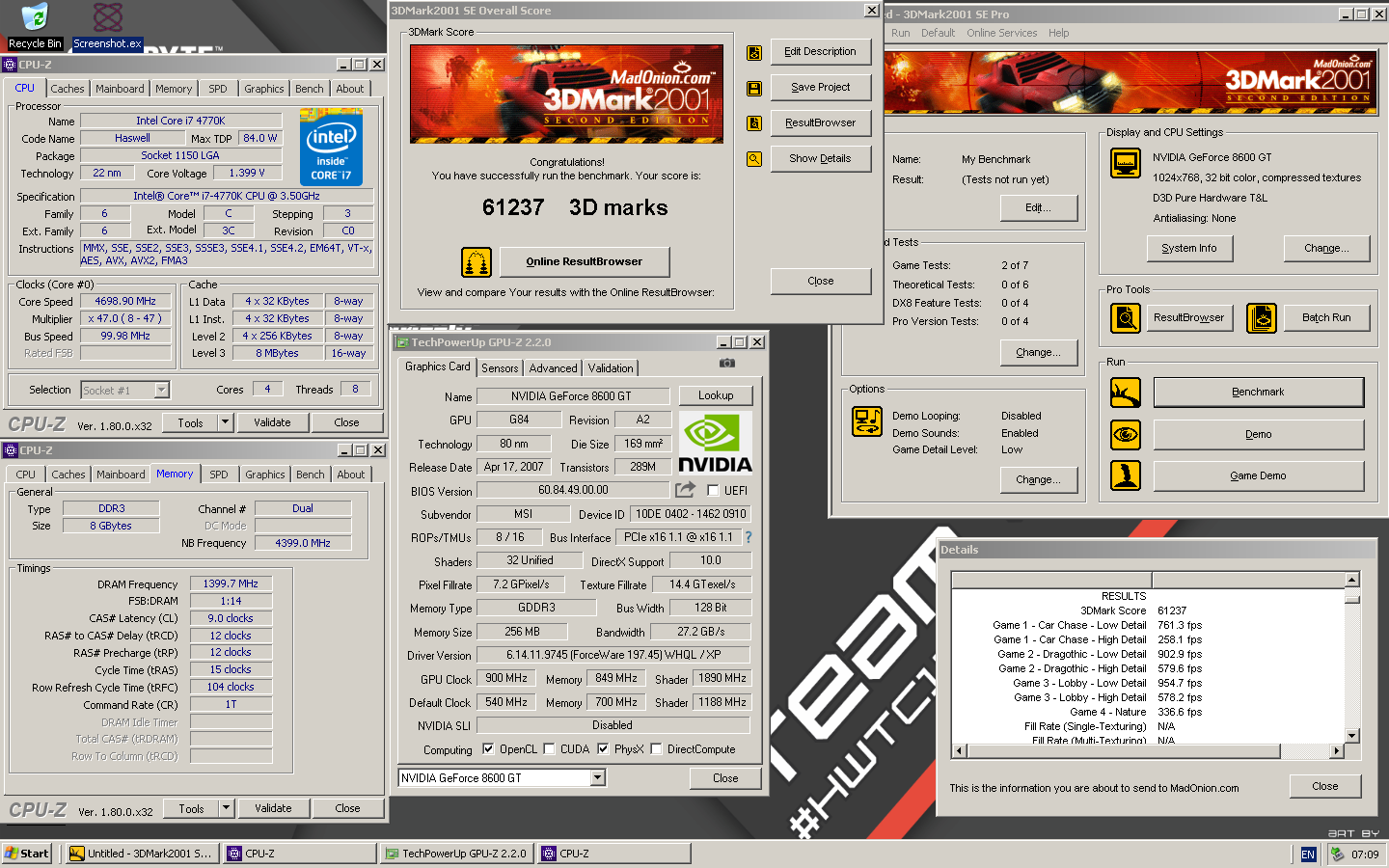Open Tools dropdown arrow in top CPU-Z window
This screenshot has height=868, width=1389.
226,422
